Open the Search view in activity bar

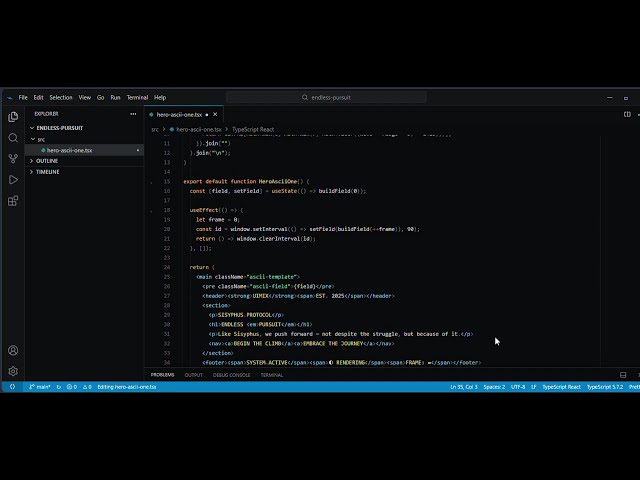coord(13,138)
